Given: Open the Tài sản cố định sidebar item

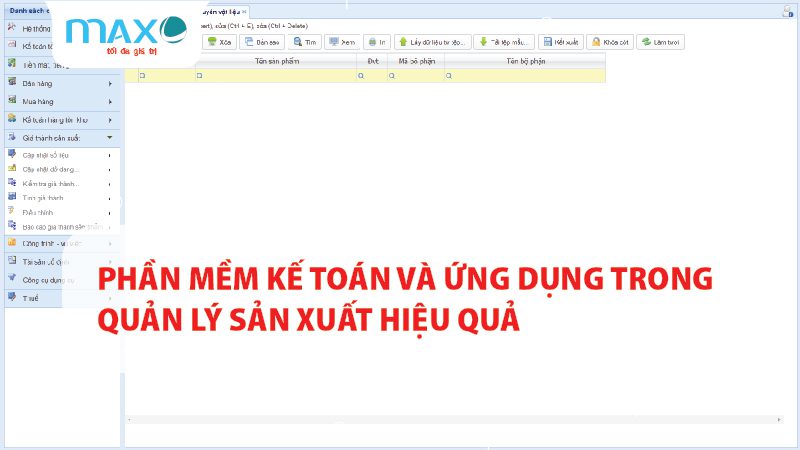Looking at the screenshot, I should 61,262.
